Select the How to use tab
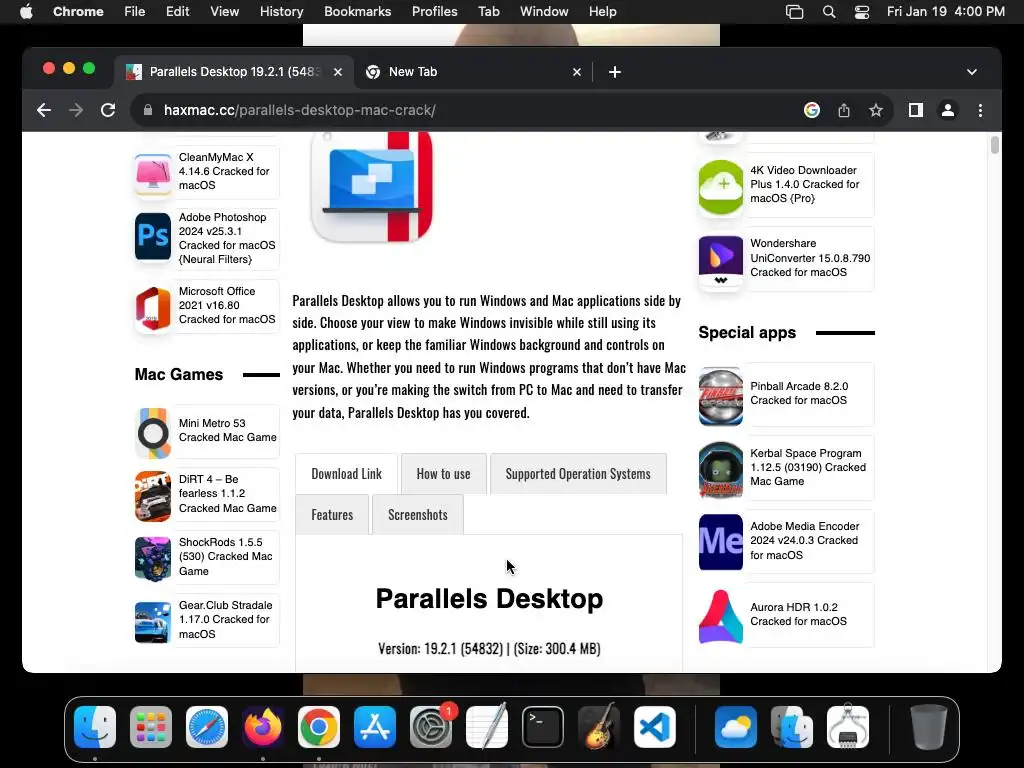The width and height of the screenshot is (1024, 768). pos(443,474)
